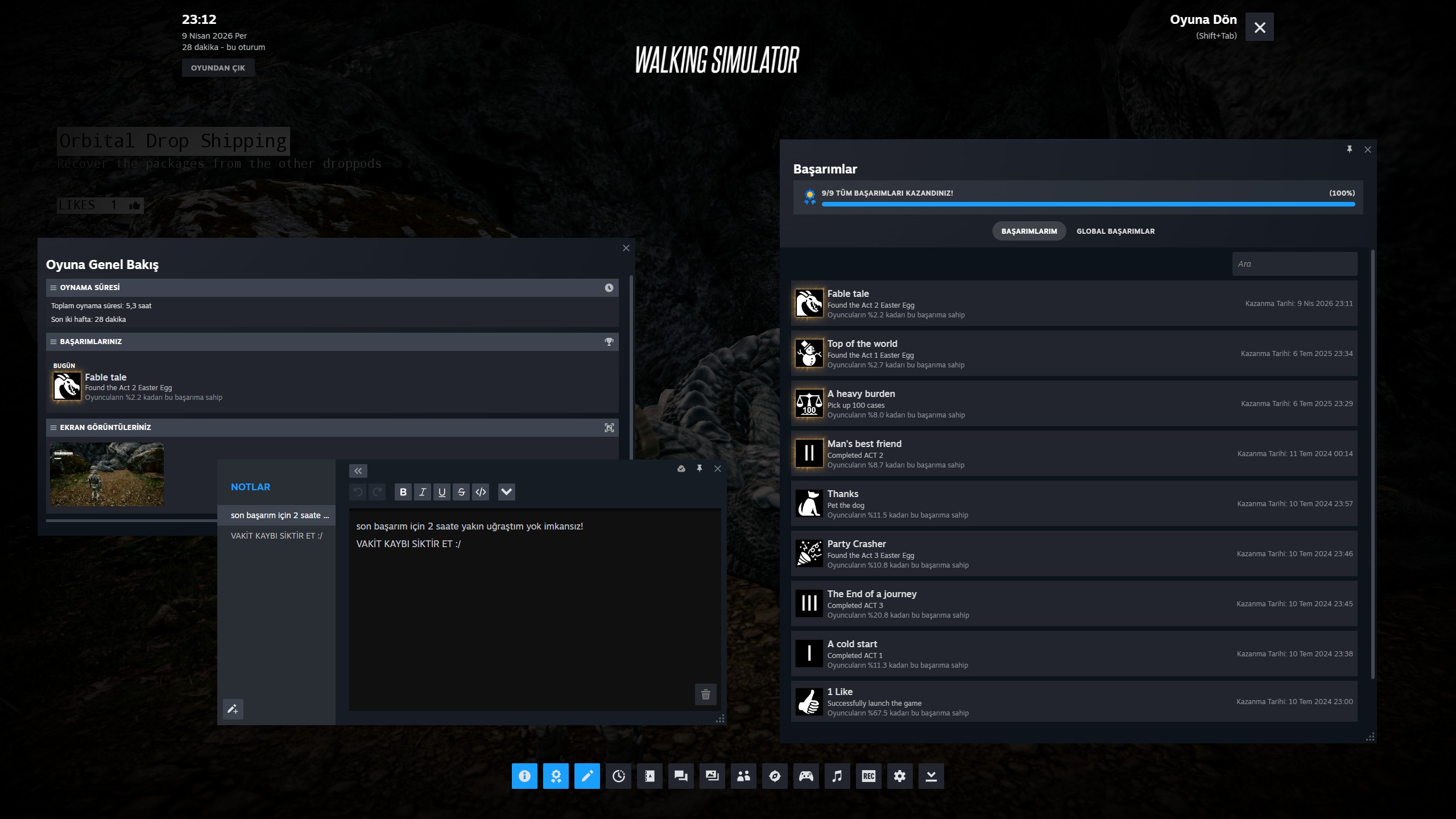Open the web browser compass icon
Screen dimensions: 1456x819
click(x=775, y=776)
